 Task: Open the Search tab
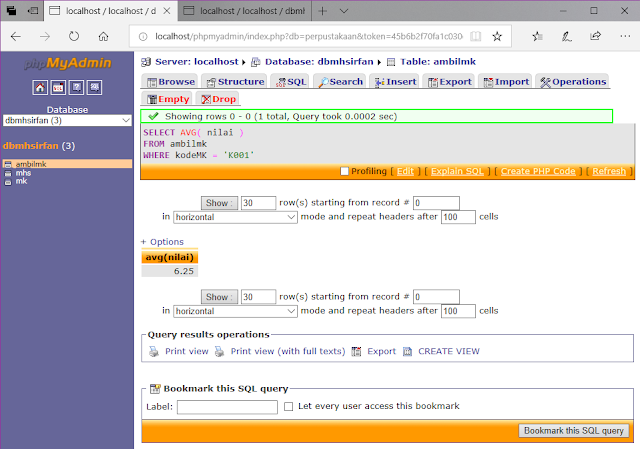point(341,82)
